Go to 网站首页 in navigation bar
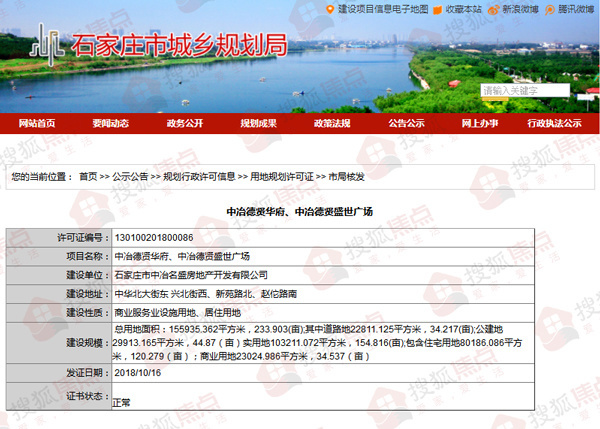600x429 pixels. pyautogui.click(x=37, y=123)
